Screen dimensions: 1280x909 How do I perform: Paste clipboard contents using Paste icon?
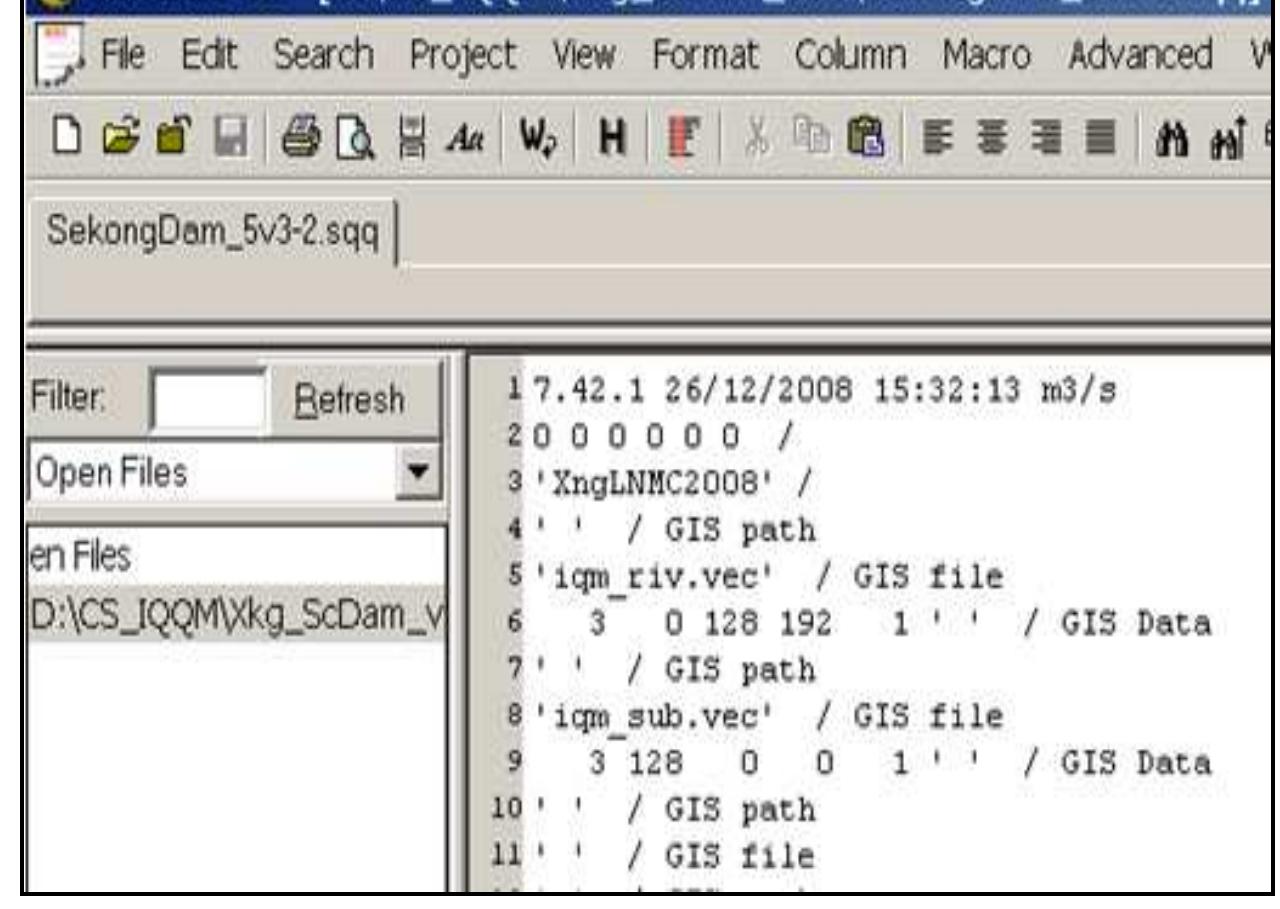click(867, 140)
